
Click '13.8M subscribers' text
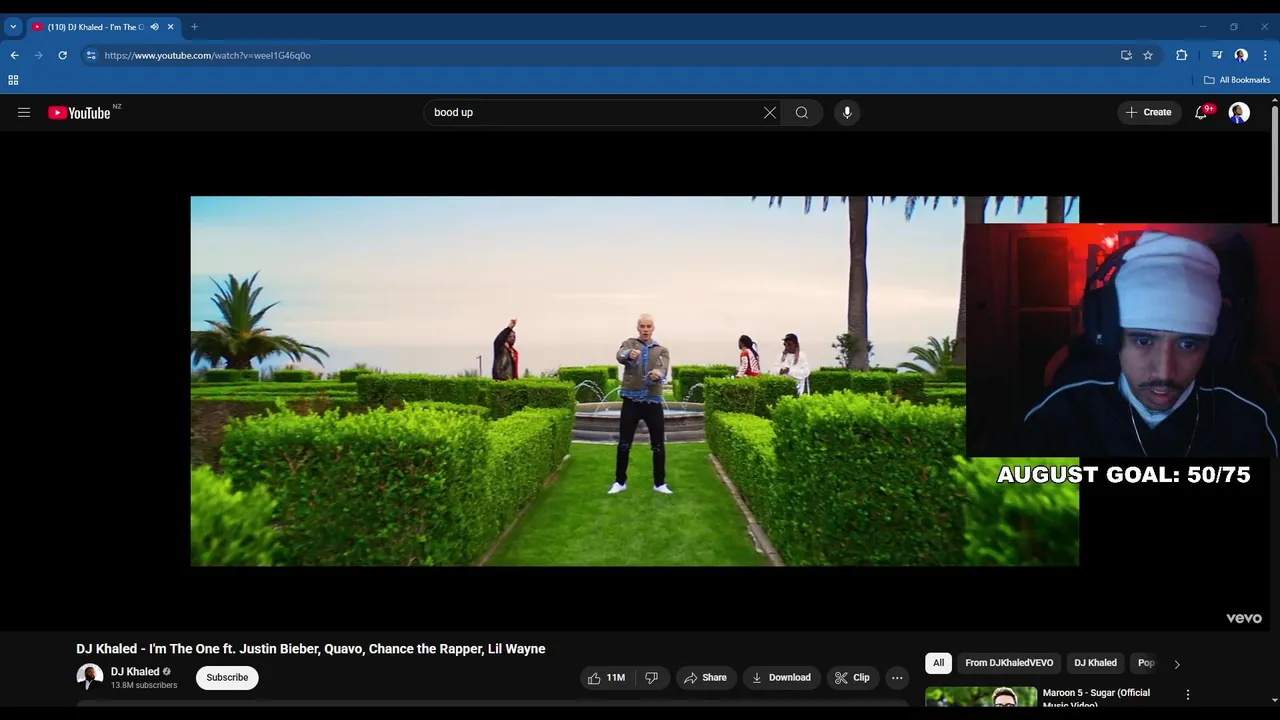[x=144, y=685]
